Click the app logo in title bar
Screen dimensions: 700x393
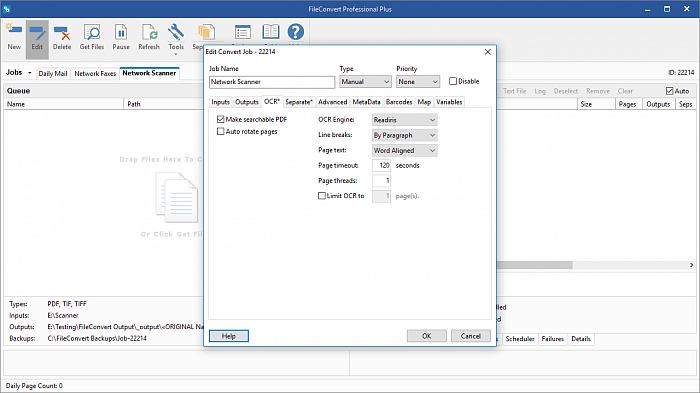7,9
